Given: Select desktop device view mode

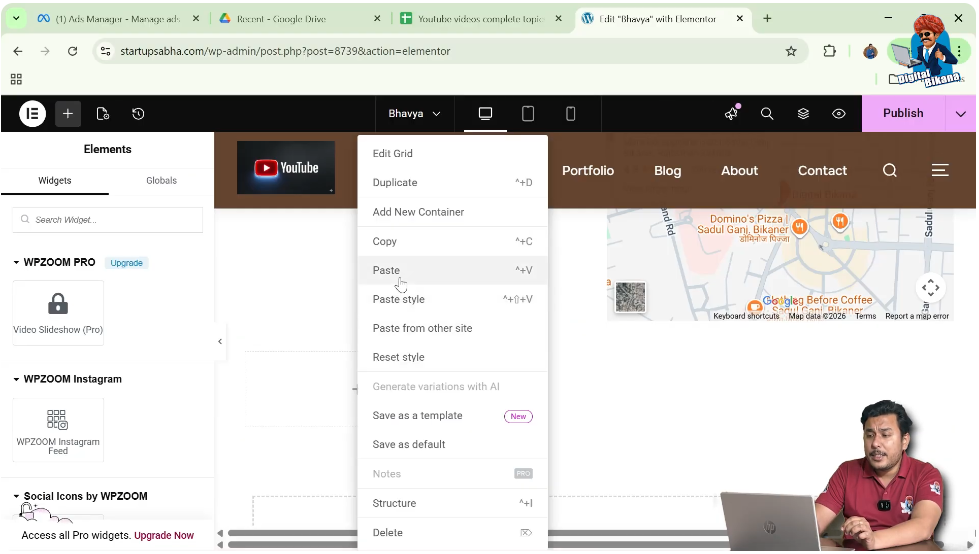Looking at the screenshot, I should click(x=486, y=114).
